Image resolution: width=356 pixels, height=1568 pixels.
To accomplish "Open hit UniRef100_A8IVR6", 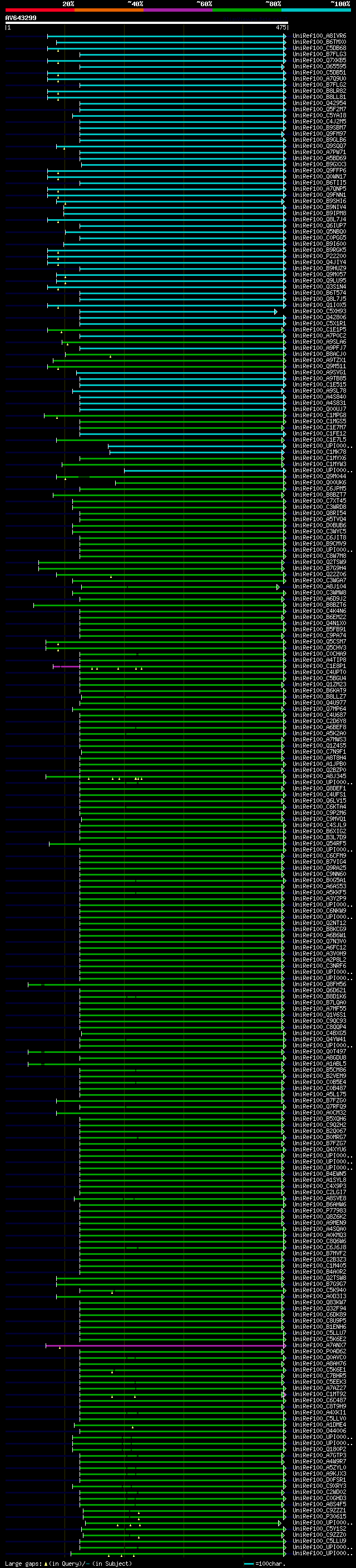I will [319, 36].
